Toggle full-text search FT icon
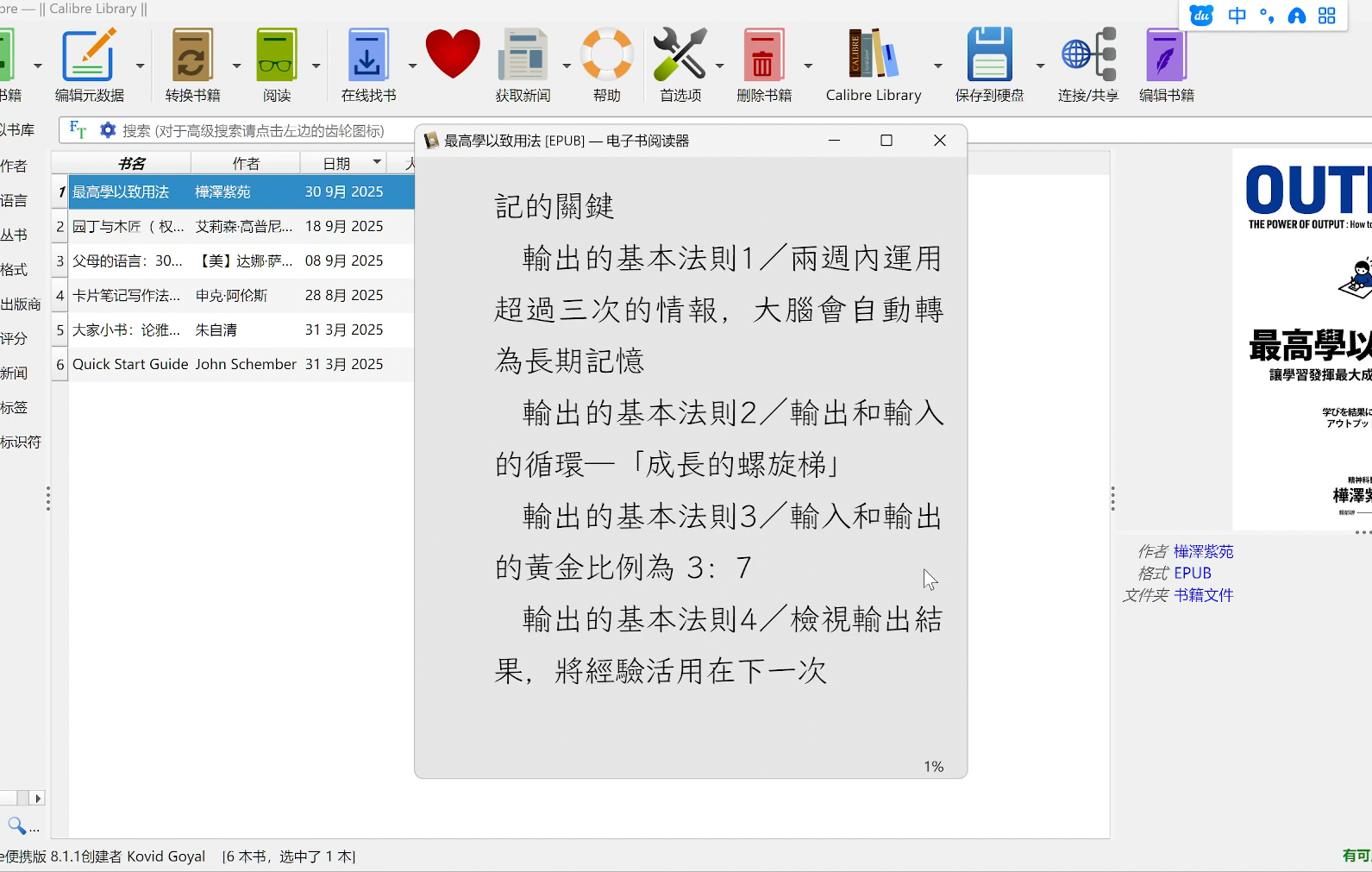Viewport: 1372px width, 872px height. point(78,130)
